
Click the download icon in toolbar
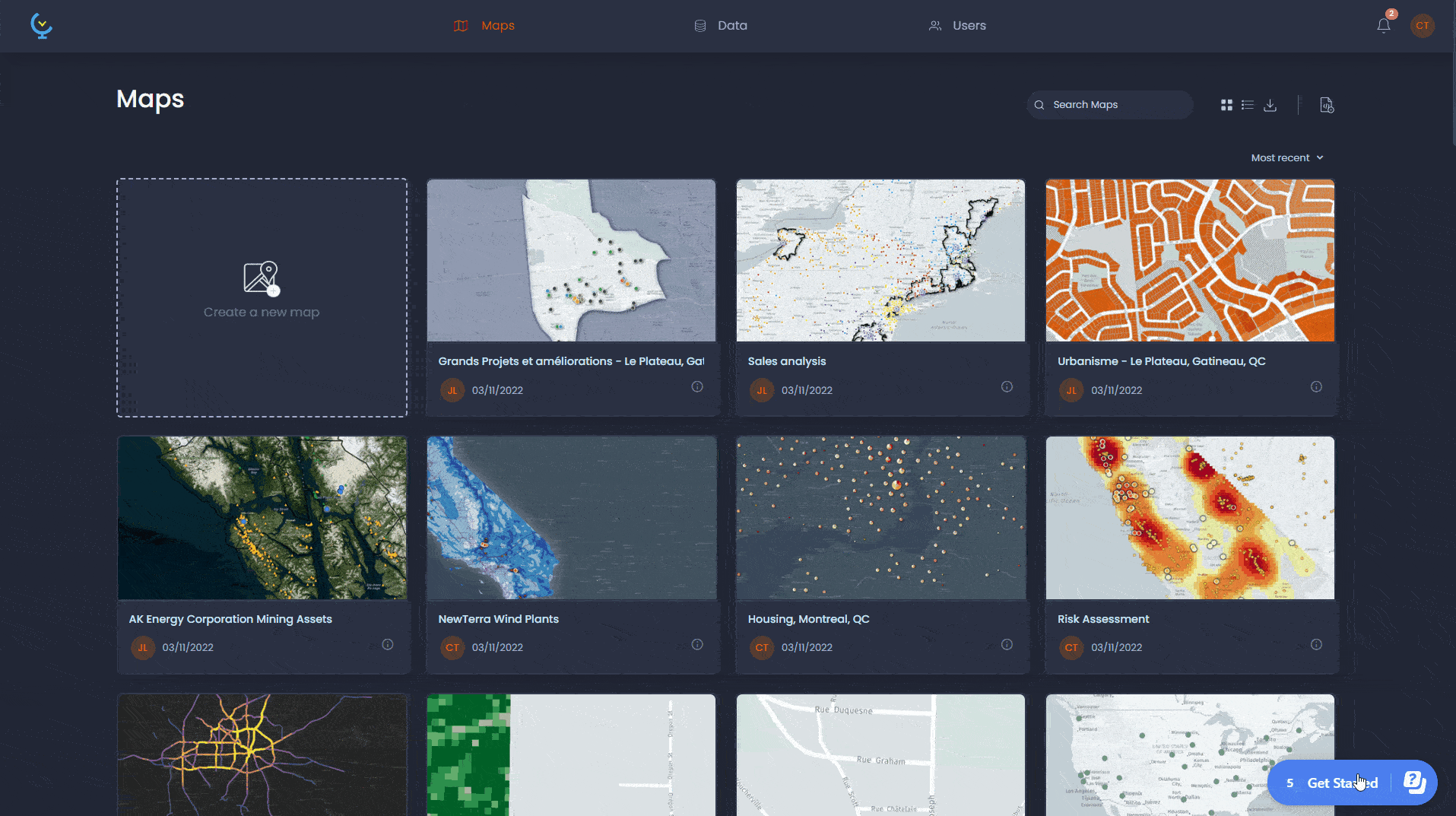click(x=1270, y=105)
